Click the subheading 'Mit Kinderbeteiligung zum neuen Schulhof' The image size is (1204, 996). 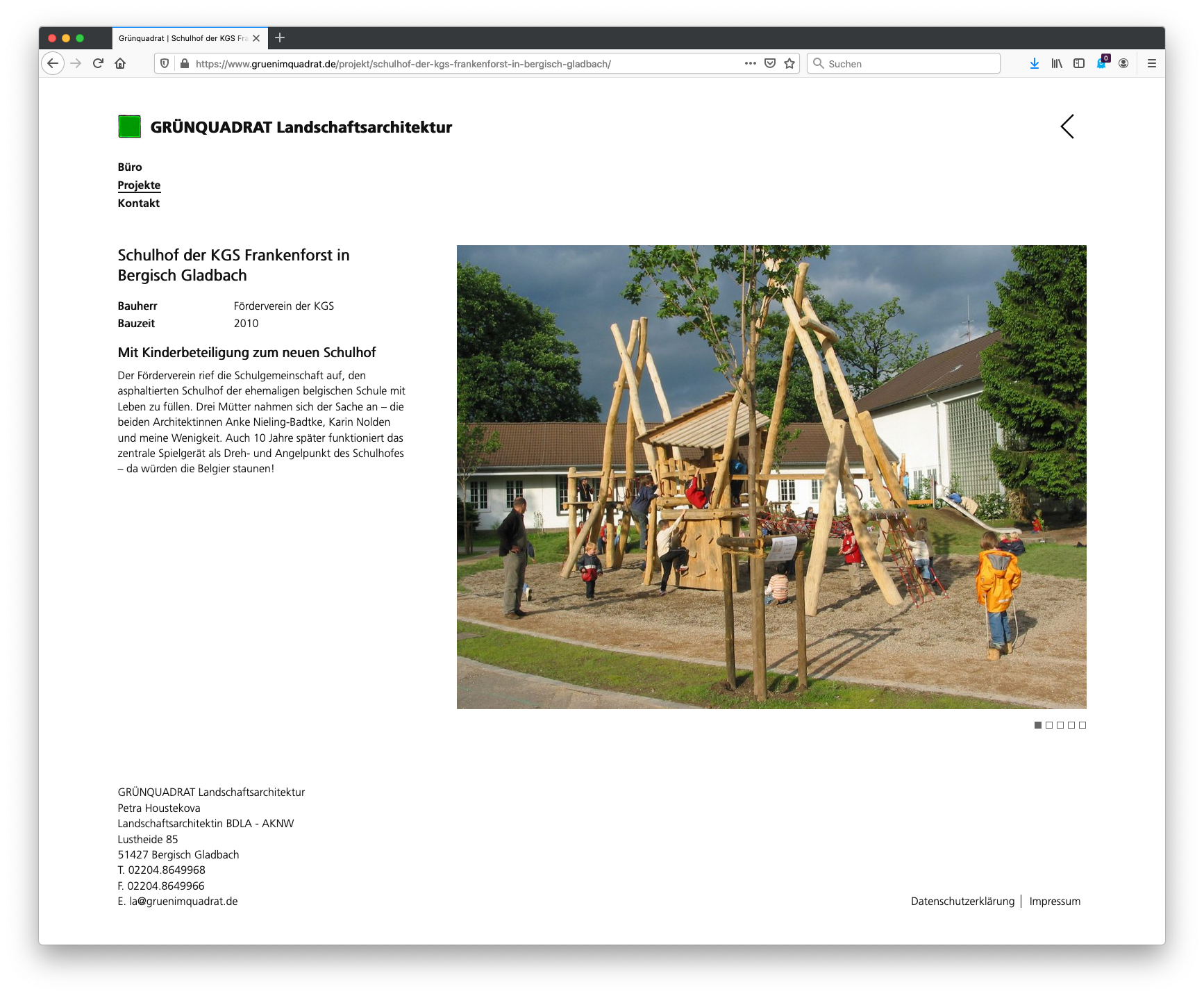pos(247,352)
